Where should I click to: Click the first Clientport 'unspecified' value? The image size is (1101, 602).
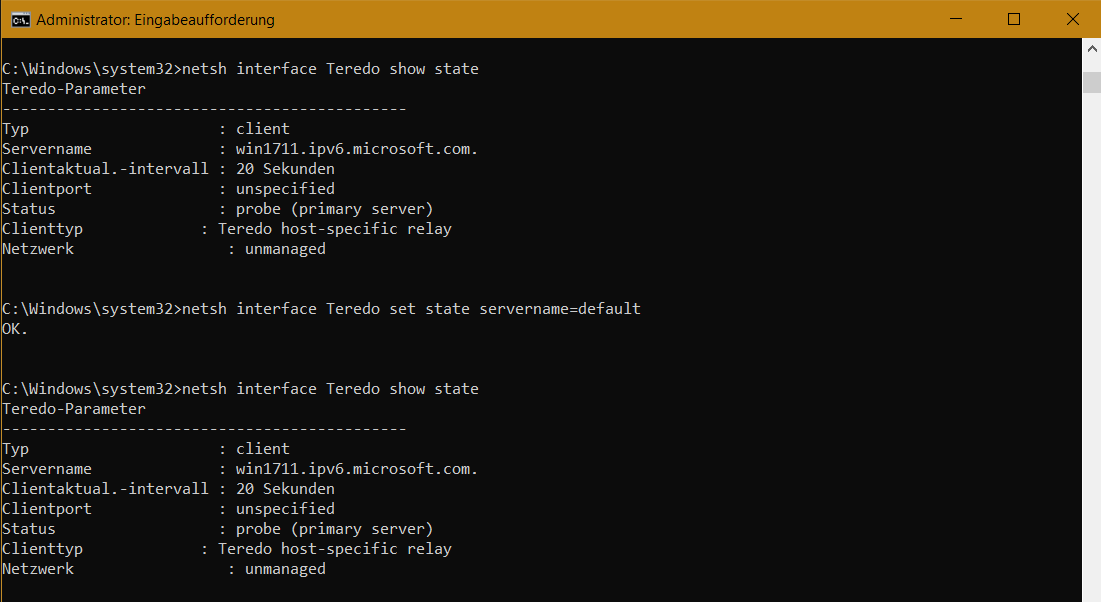(285, 189)
